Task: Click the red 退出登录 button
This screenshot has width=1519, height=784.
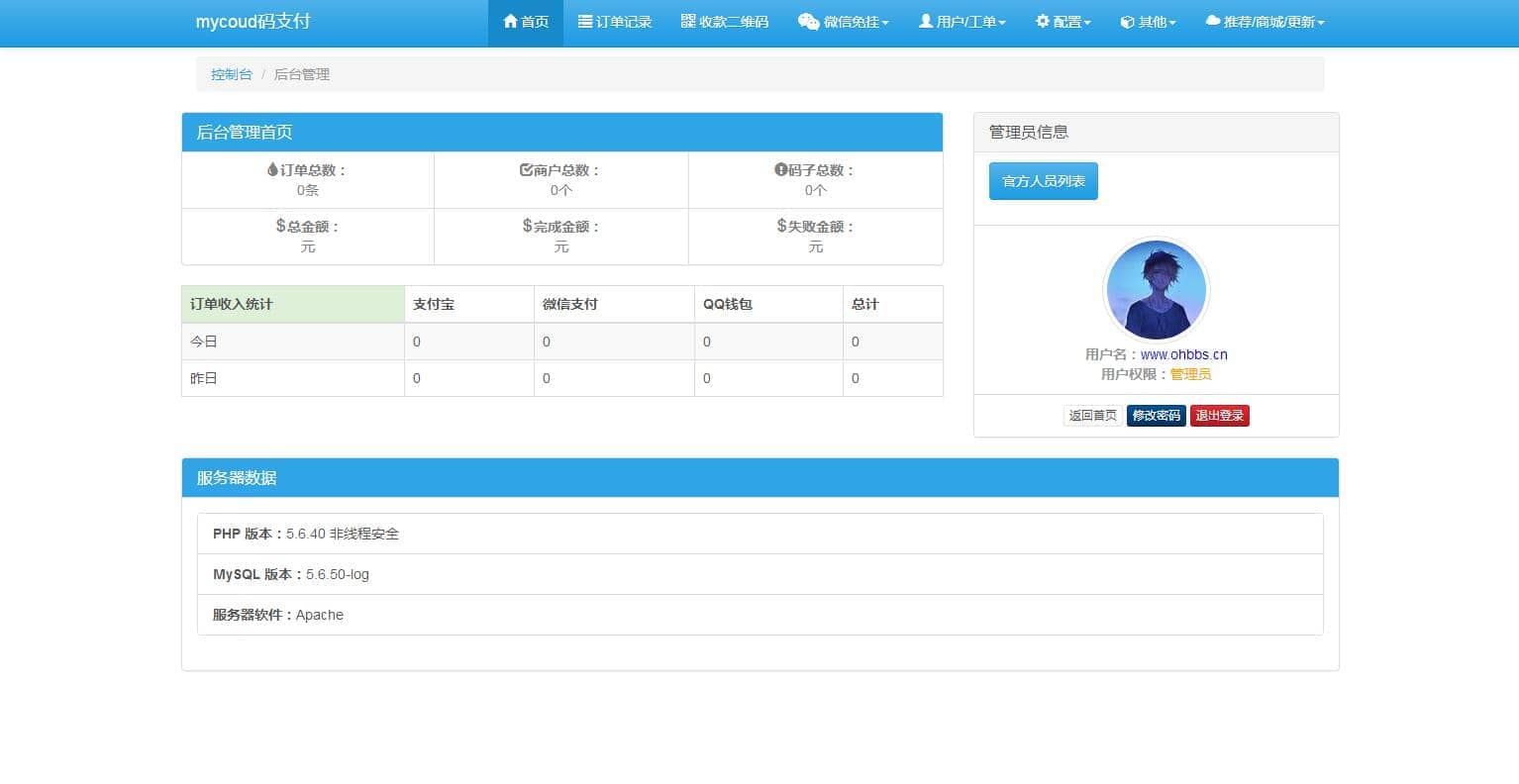Action: (x=1219, y=416)
